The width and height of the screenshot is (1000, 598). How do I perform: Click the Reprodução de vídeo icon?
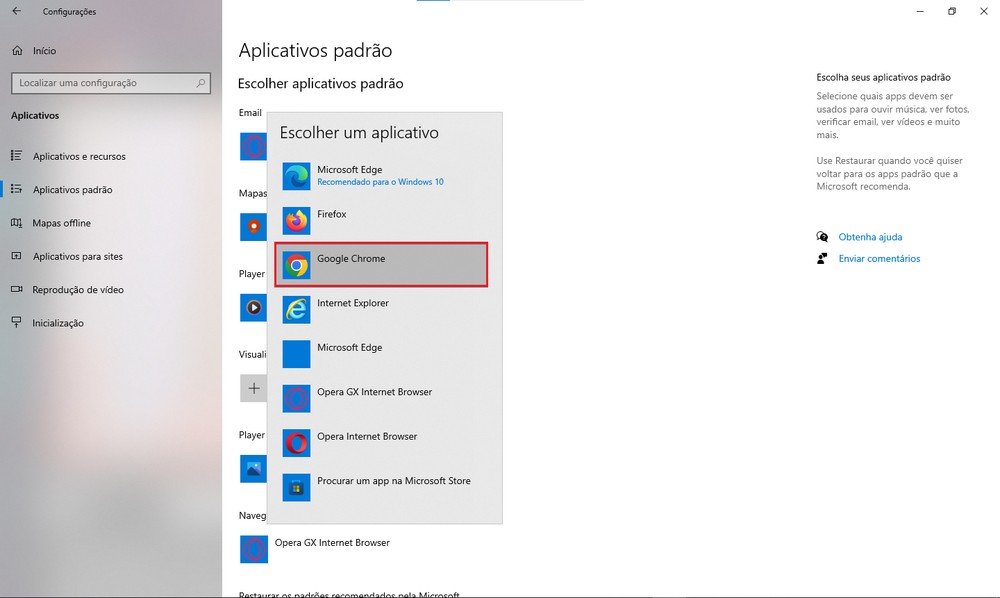tap(17, 289)
